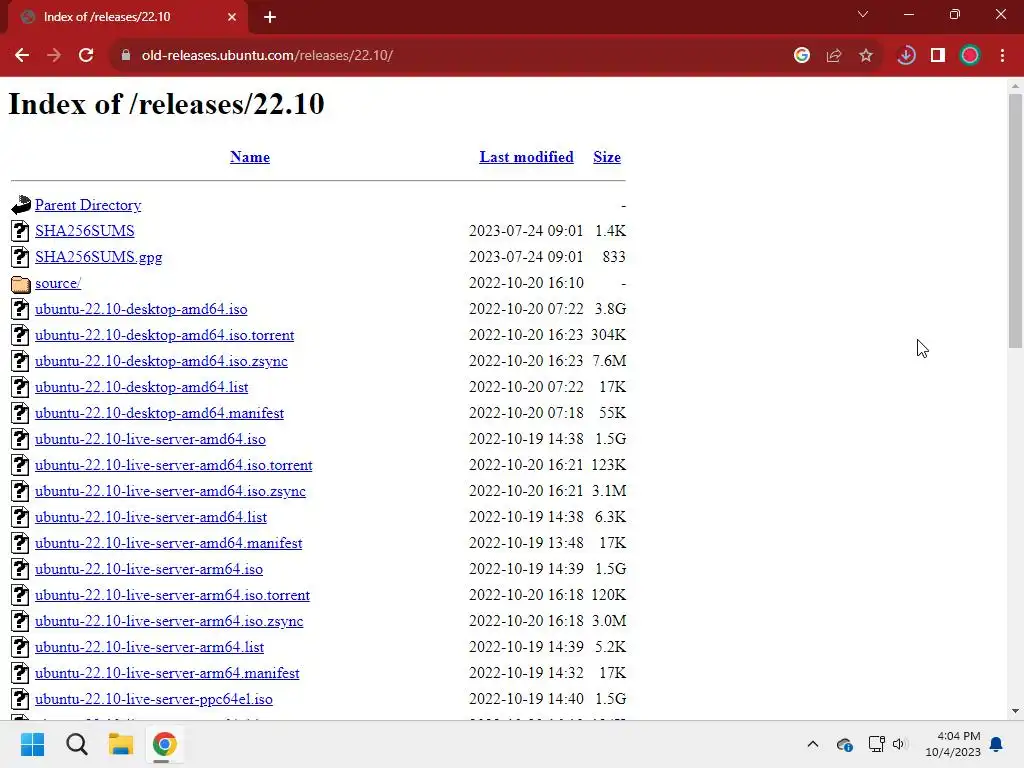The width and height of the screenshot is (1024, 768).
Task: Click the cloud sync tray icon
Action: [844, 744]
